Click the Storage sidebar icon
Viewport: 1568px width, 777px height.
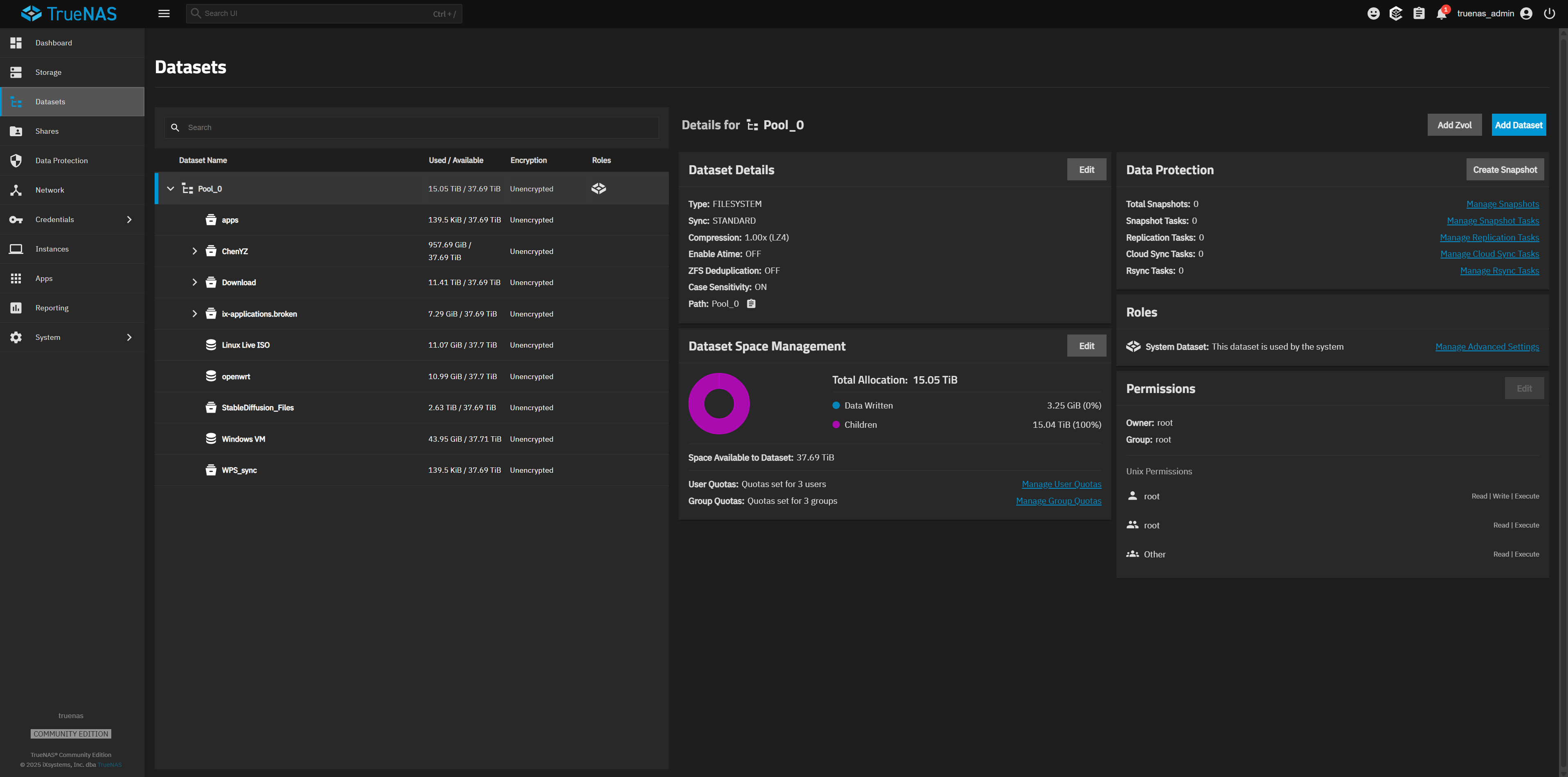click(16, 72)
